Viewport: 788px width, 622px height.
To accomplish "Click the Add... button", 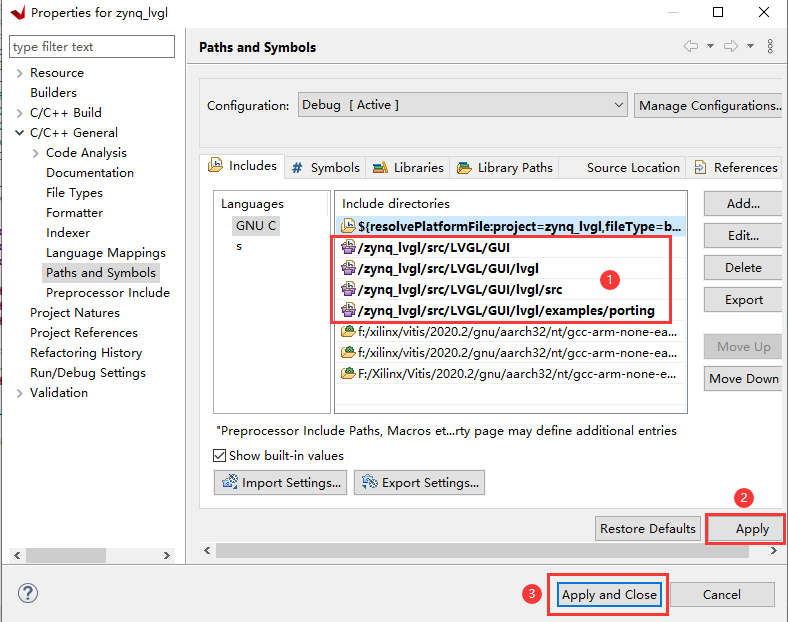I will tap(743, 203).
